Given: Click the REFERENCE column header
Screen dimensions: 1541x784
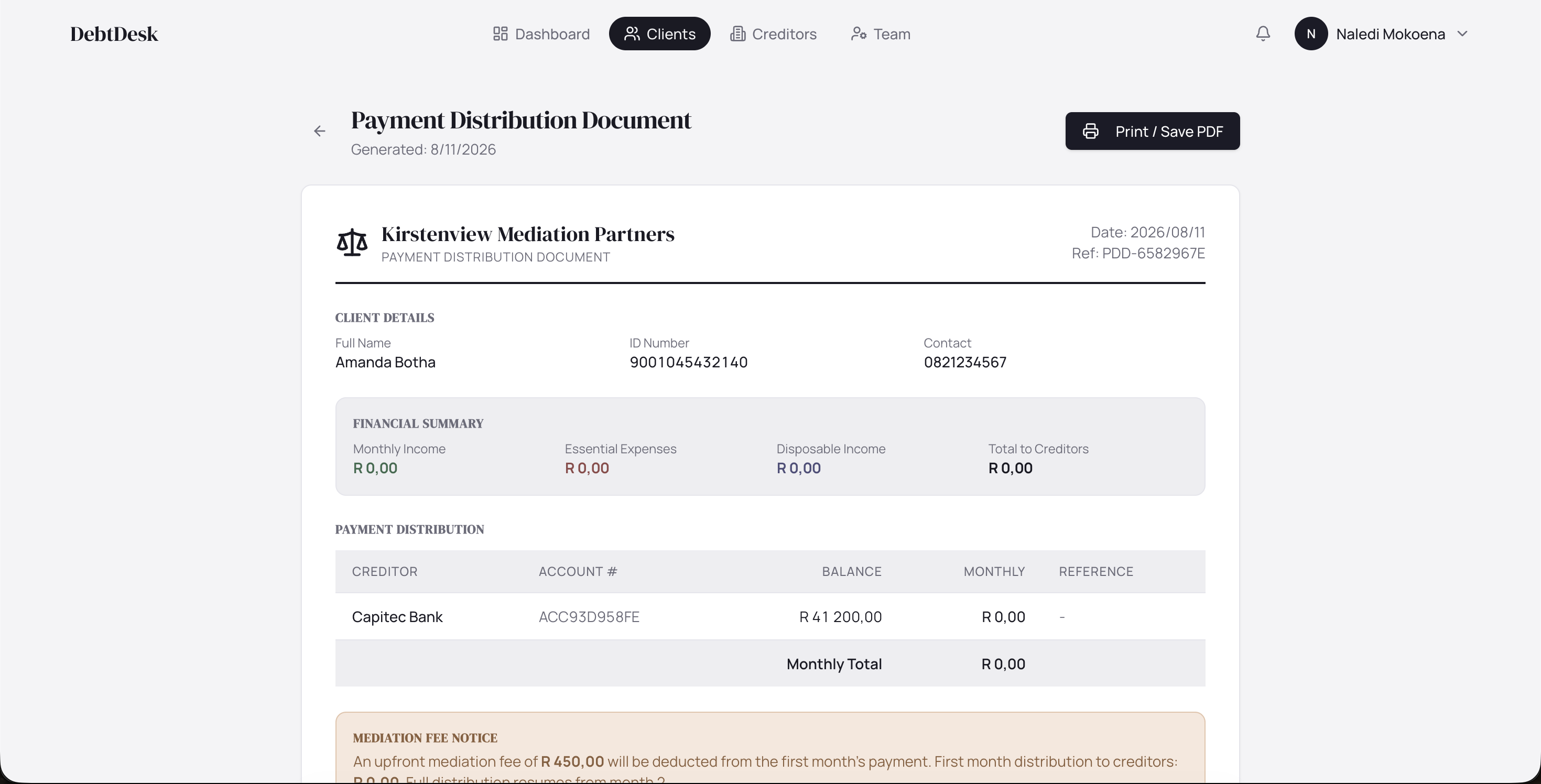Looking at the screenshot, I should pos(1096,572).
